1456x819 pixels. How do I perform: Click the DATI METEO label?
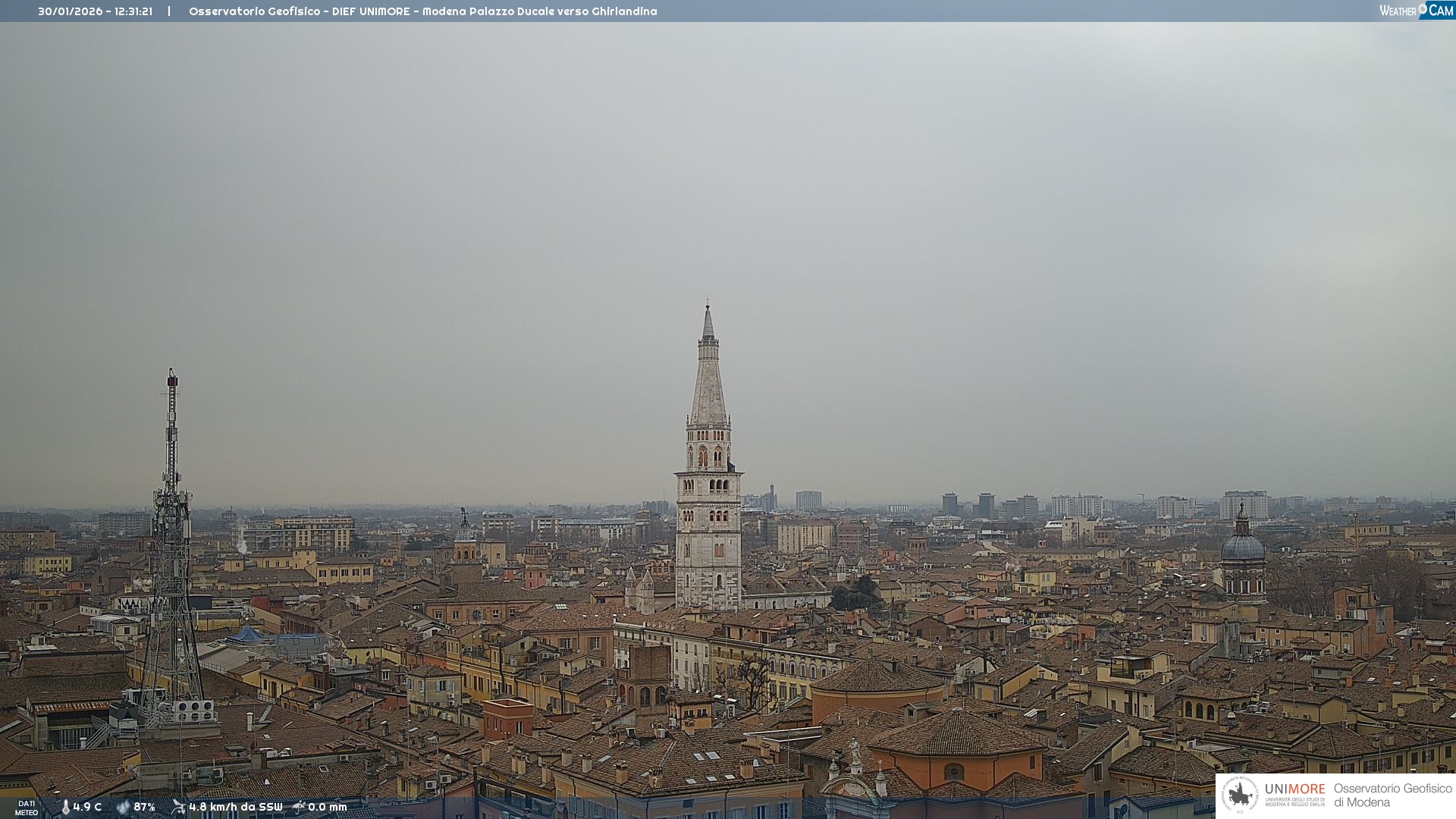point(27,808)
